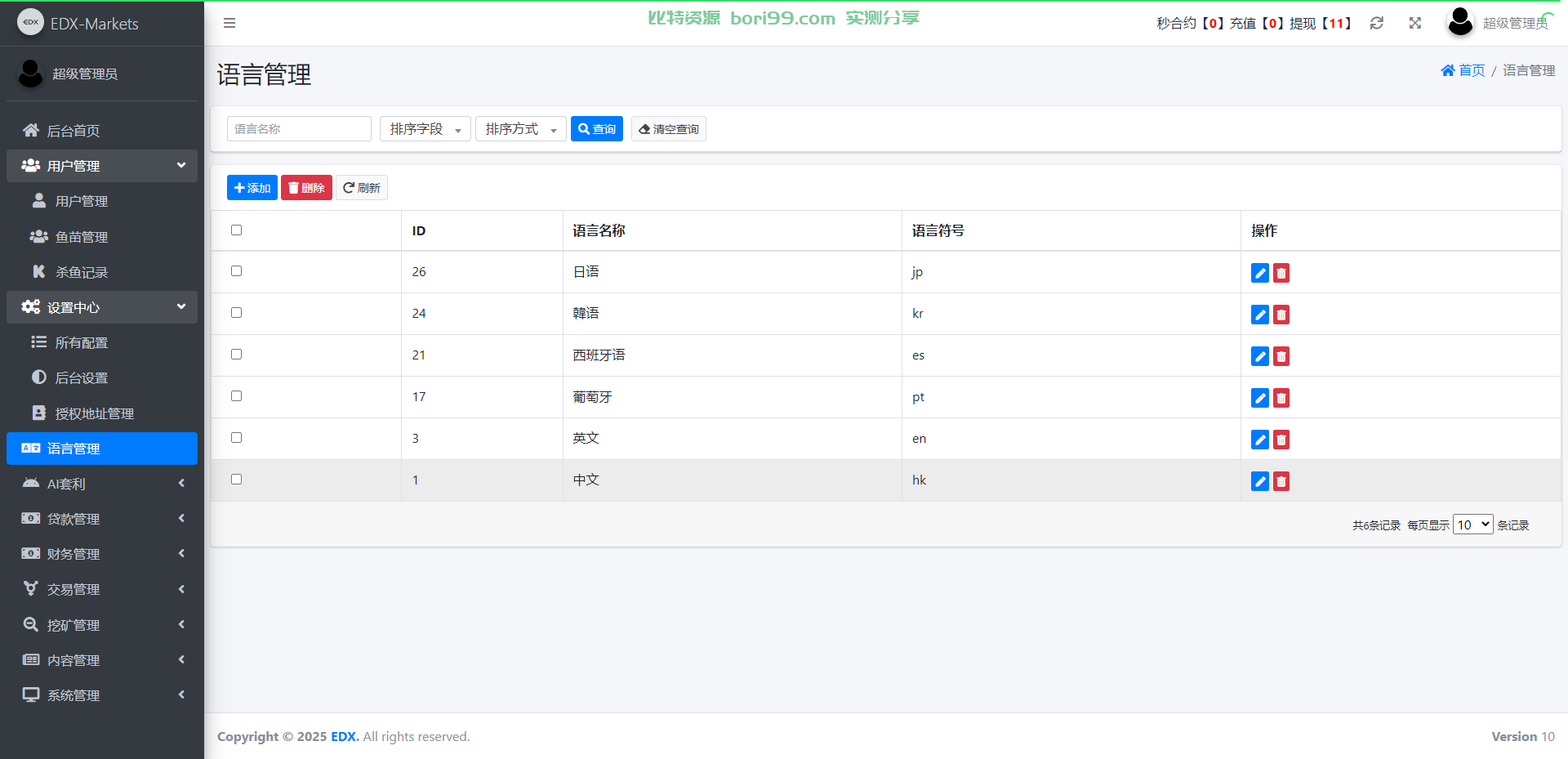This screenshot has height=759, width=1568.
Task: Open 杀鱼记录 in sidebar
Action: [102, 272]
